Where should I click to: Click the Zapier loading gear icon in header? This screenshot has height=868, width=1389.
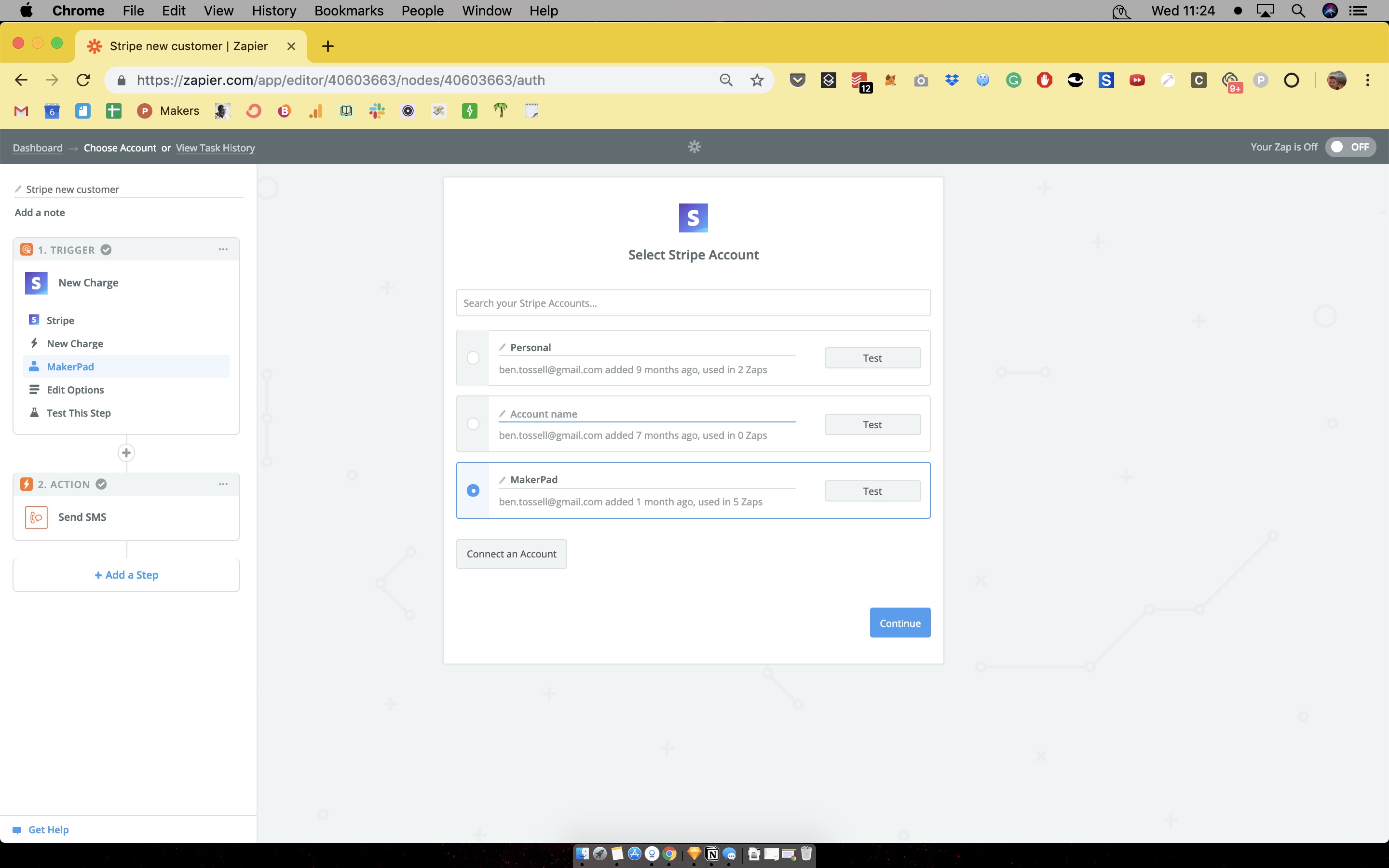click(694, 147)
